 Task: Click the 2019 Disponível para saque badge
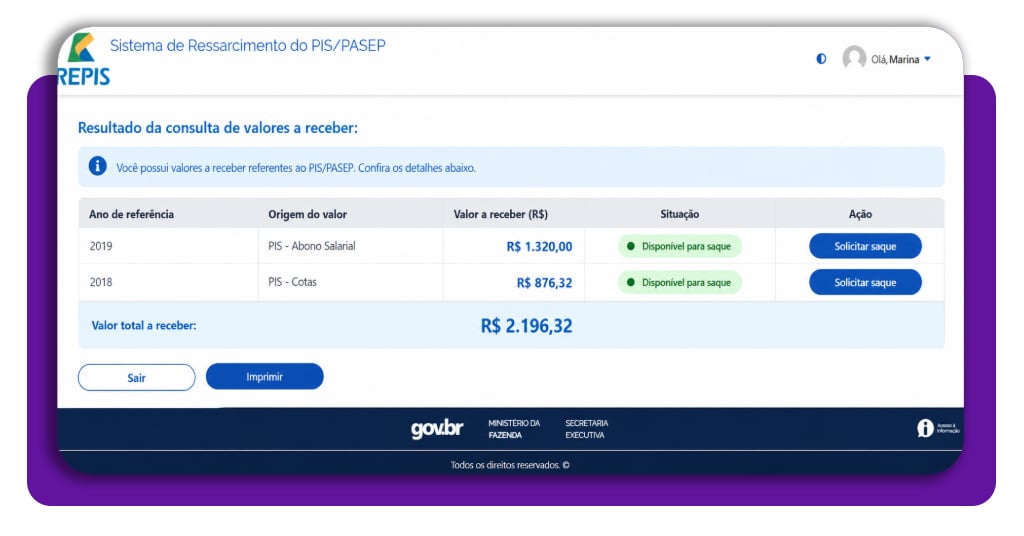tap(679, 246)
